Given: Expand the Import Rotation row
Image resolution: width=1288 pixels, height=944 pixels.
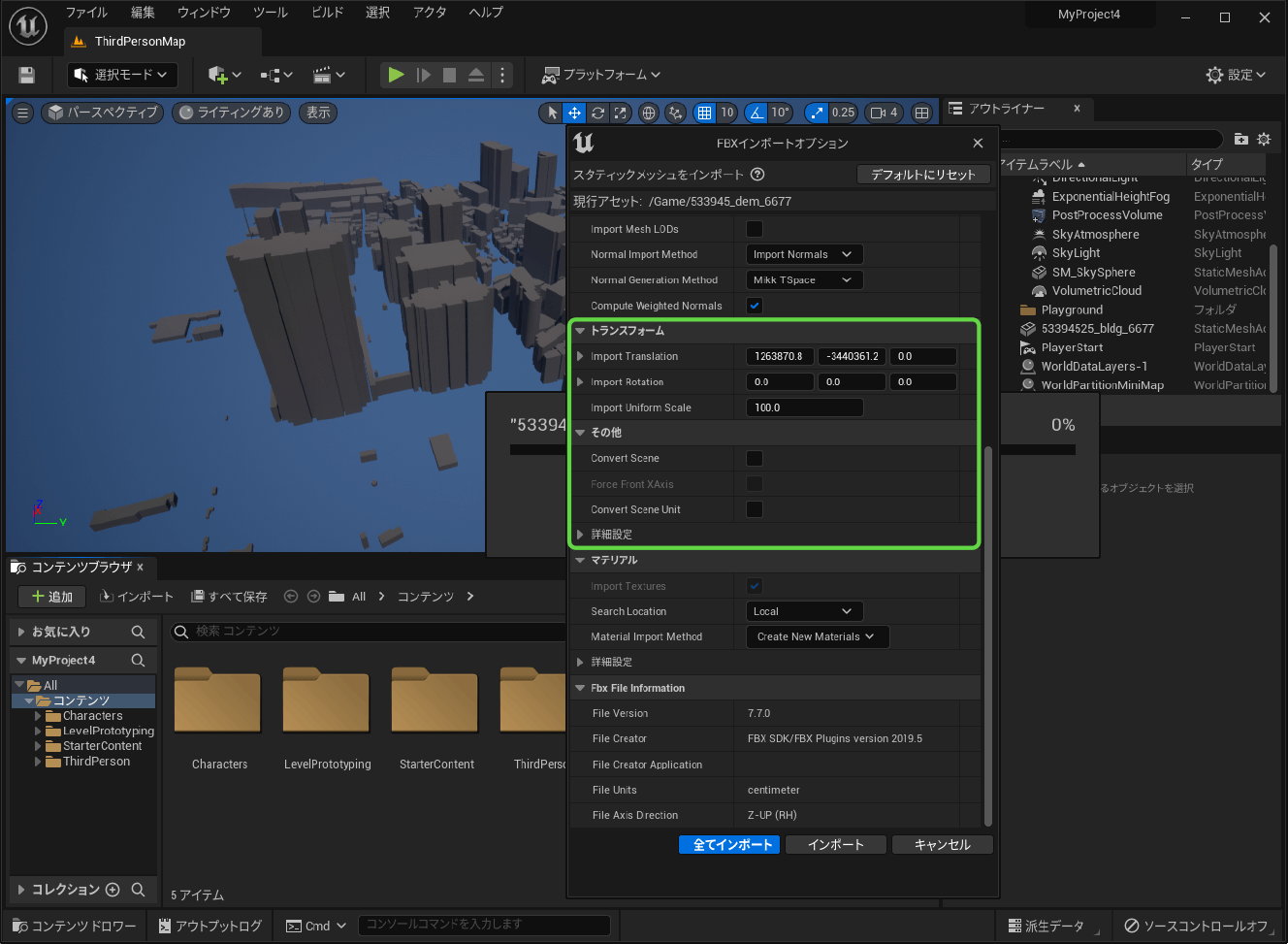Looking at the screenshot, I should 580,382.
